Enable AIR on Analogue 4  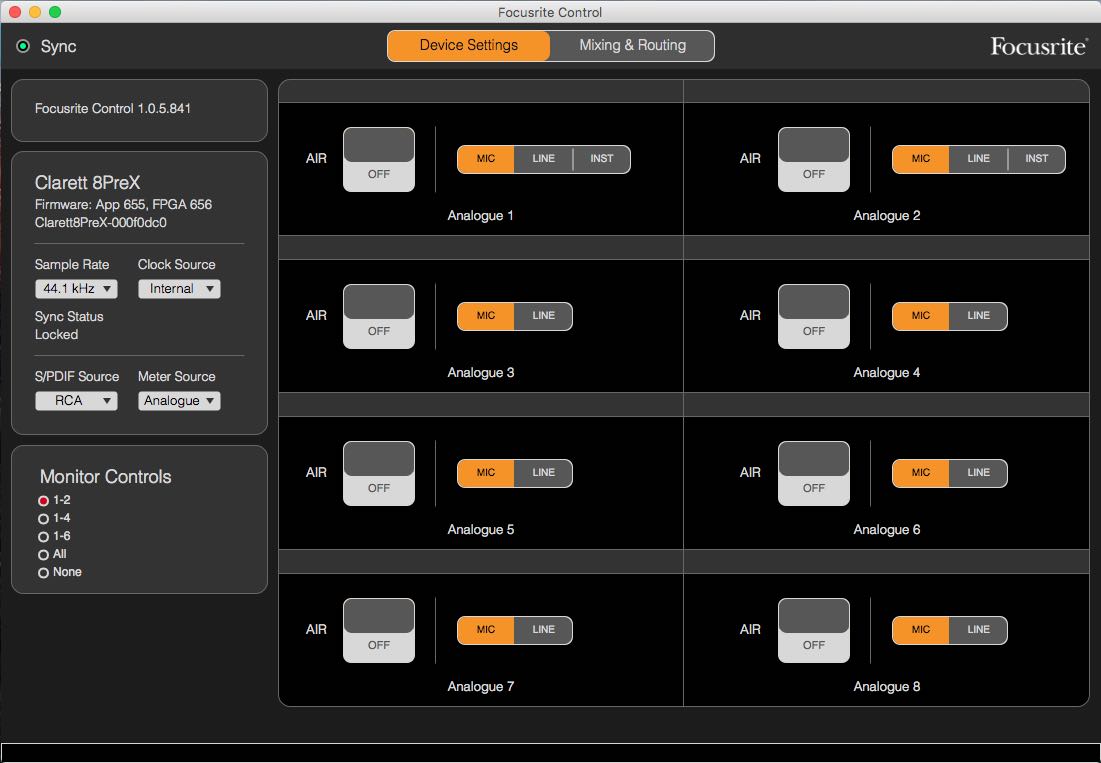click(x=813, y=316)
